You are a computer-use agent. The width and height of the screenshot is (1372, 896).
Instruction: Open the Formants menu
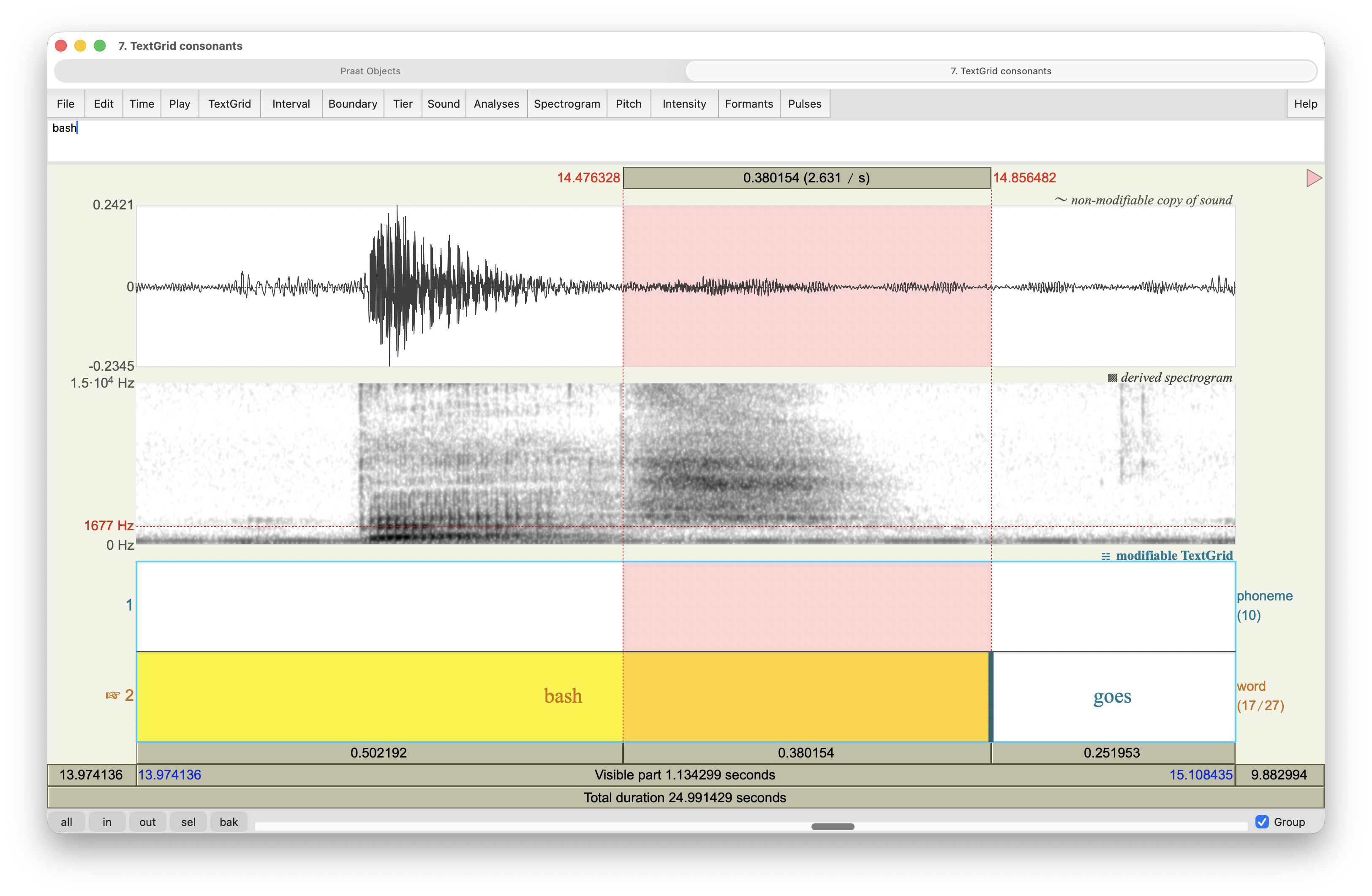(749, 104)
